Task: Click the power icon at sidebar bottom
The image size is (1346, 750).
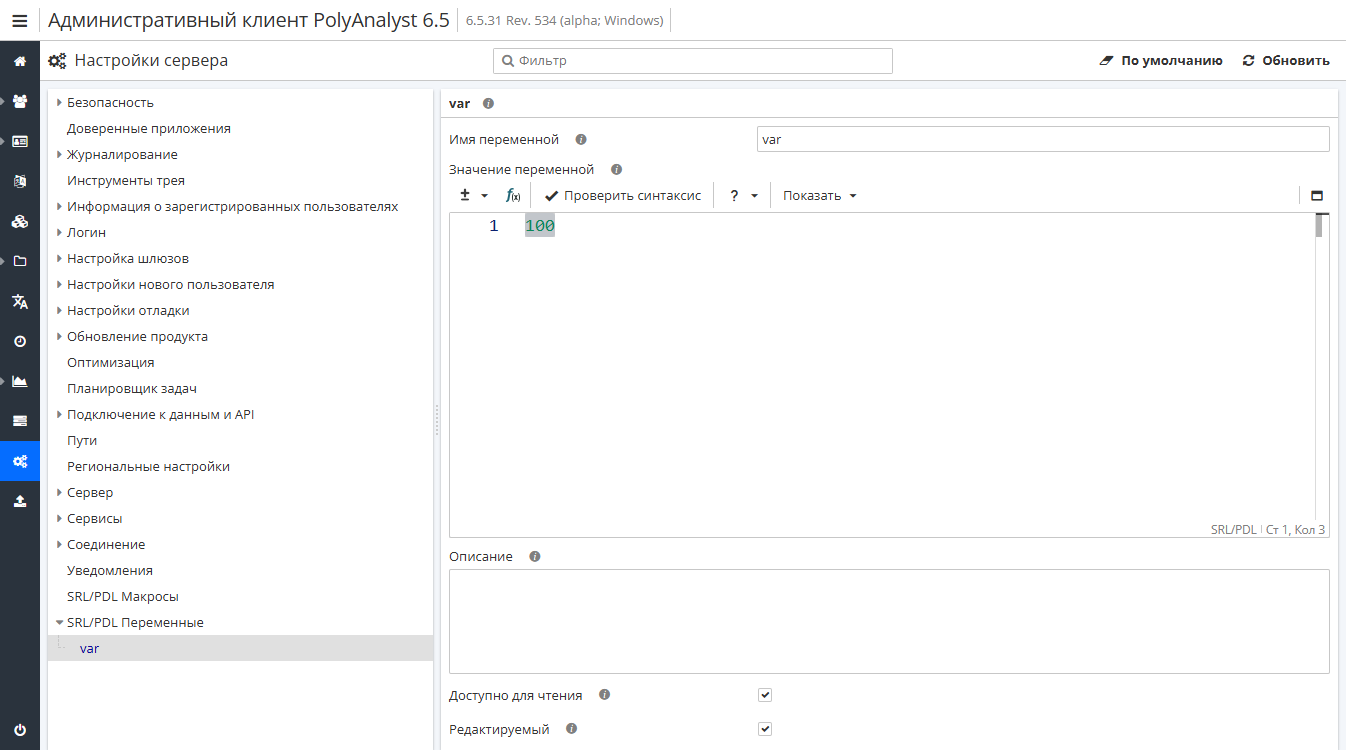Action: click(x=20, y=730)
